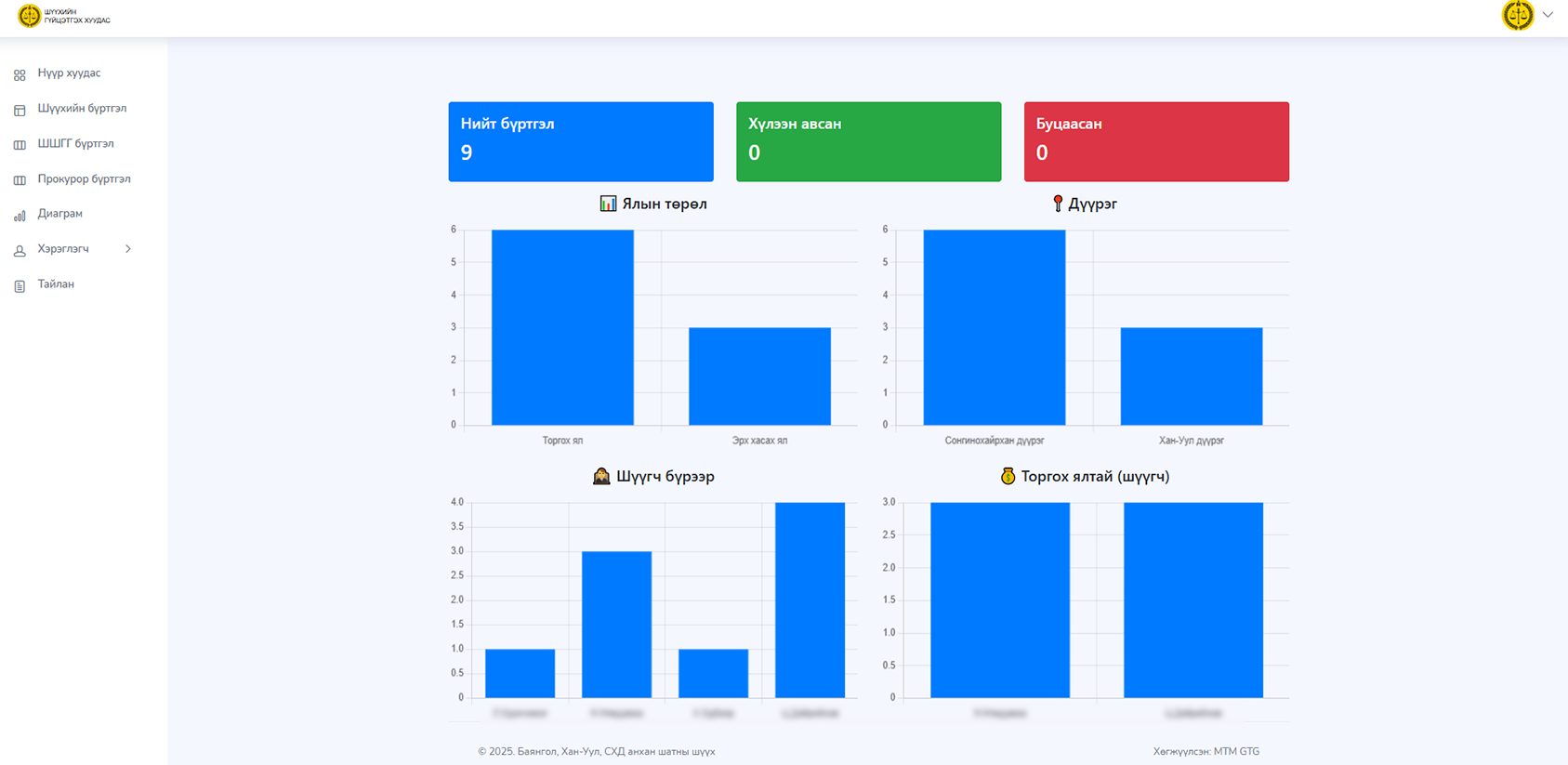Go to the Тайлан menu item
The width and height of the screenshot is (1568, 765).
(x=56, y=284)
